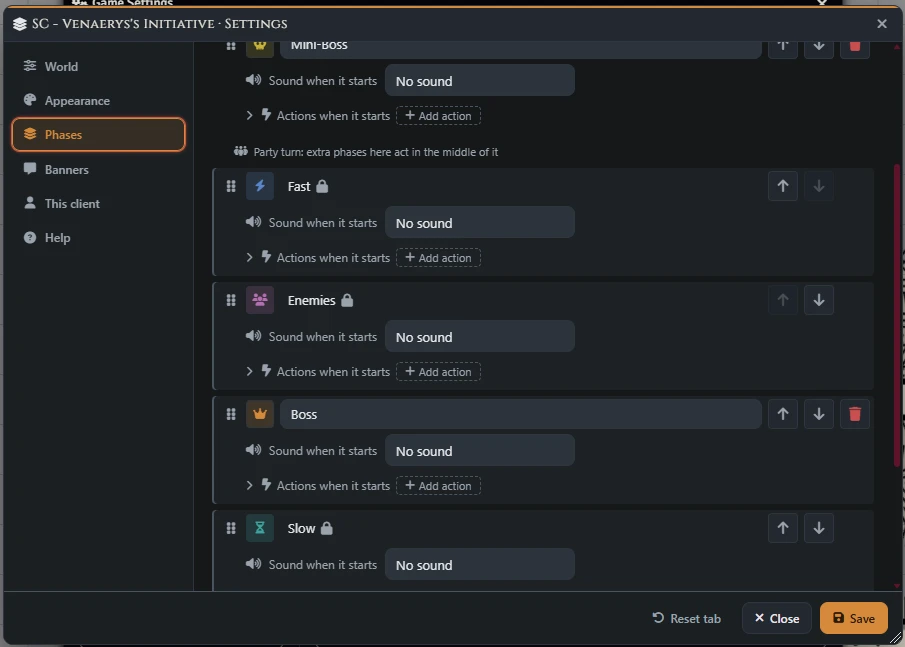Delete the Boss phase
Viewport: 905px width, 647px height.
click(x=855, y=414)
